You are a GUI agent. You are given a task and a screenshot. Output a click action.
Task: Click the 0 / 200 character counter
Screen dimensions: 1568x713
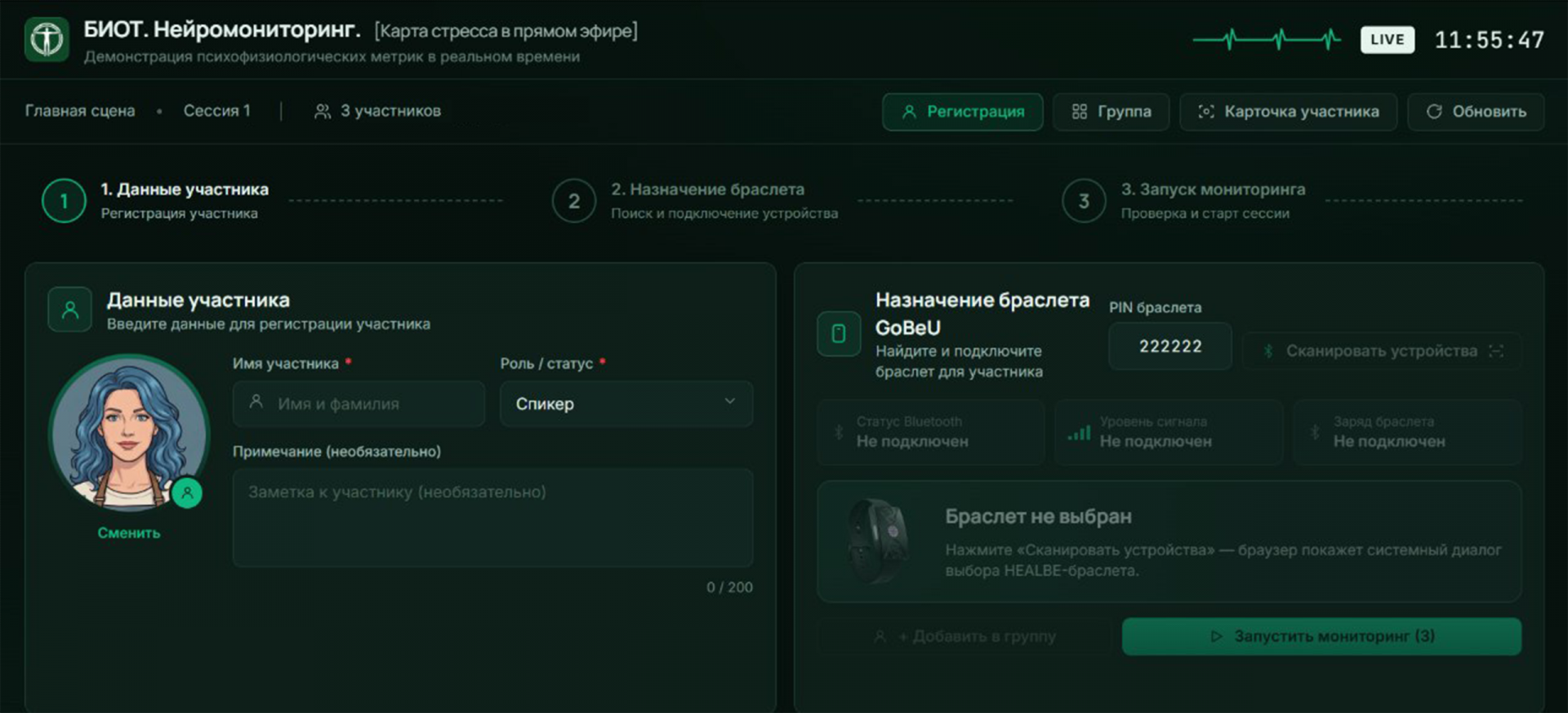729,587
